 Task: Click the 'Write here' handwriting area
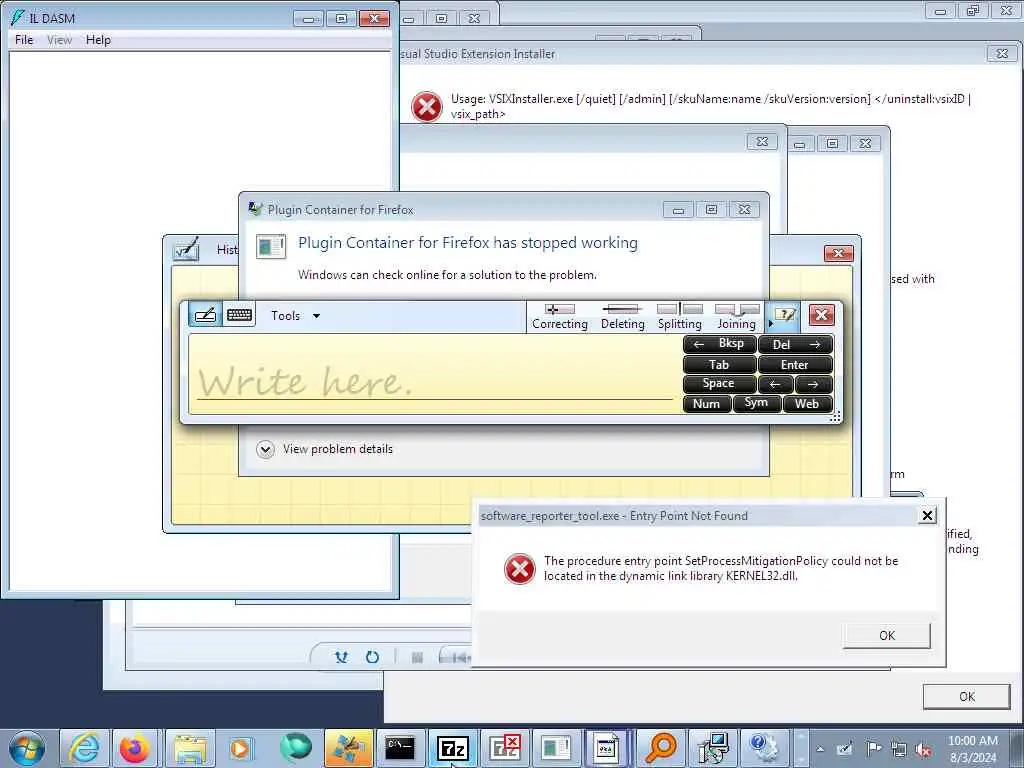click(434, 374)
